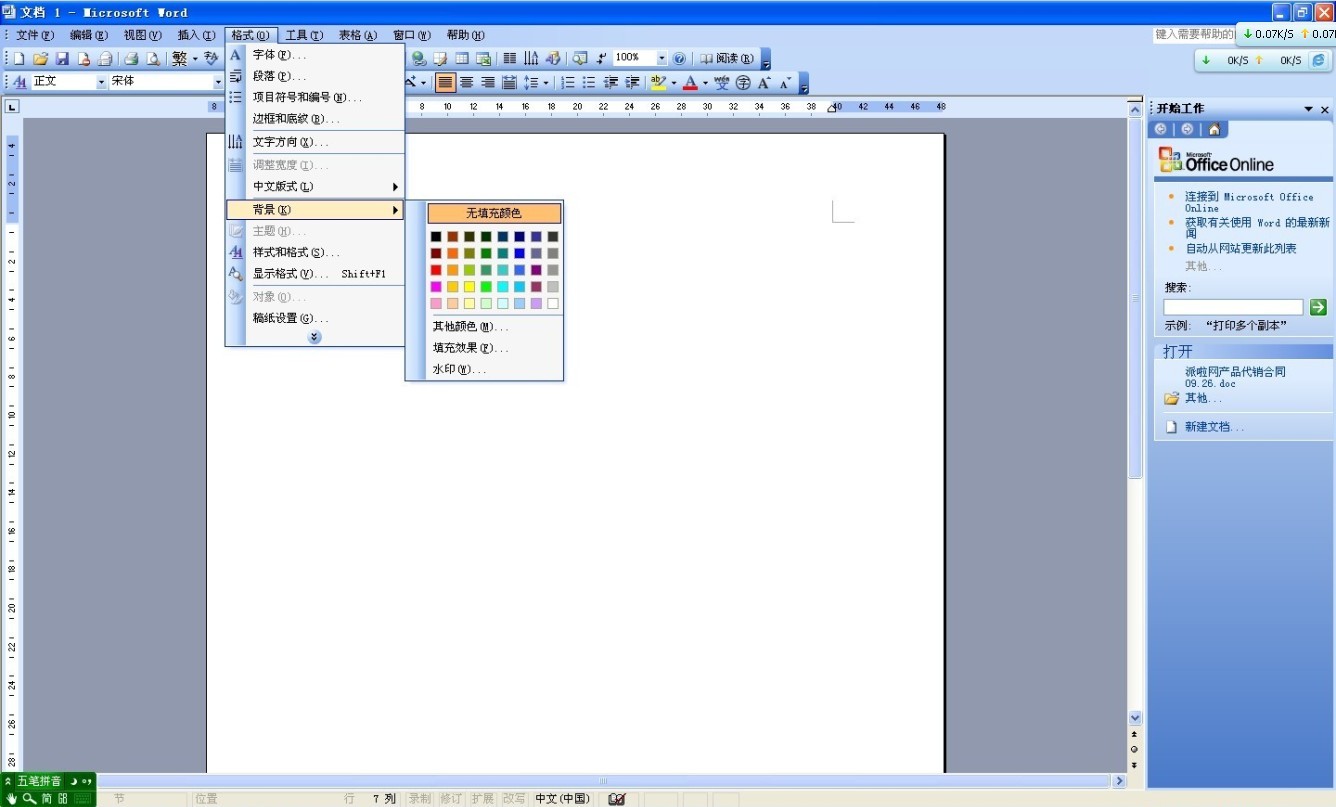
Task: Open the font color dropdown arrow
Action: click(705, 83)
